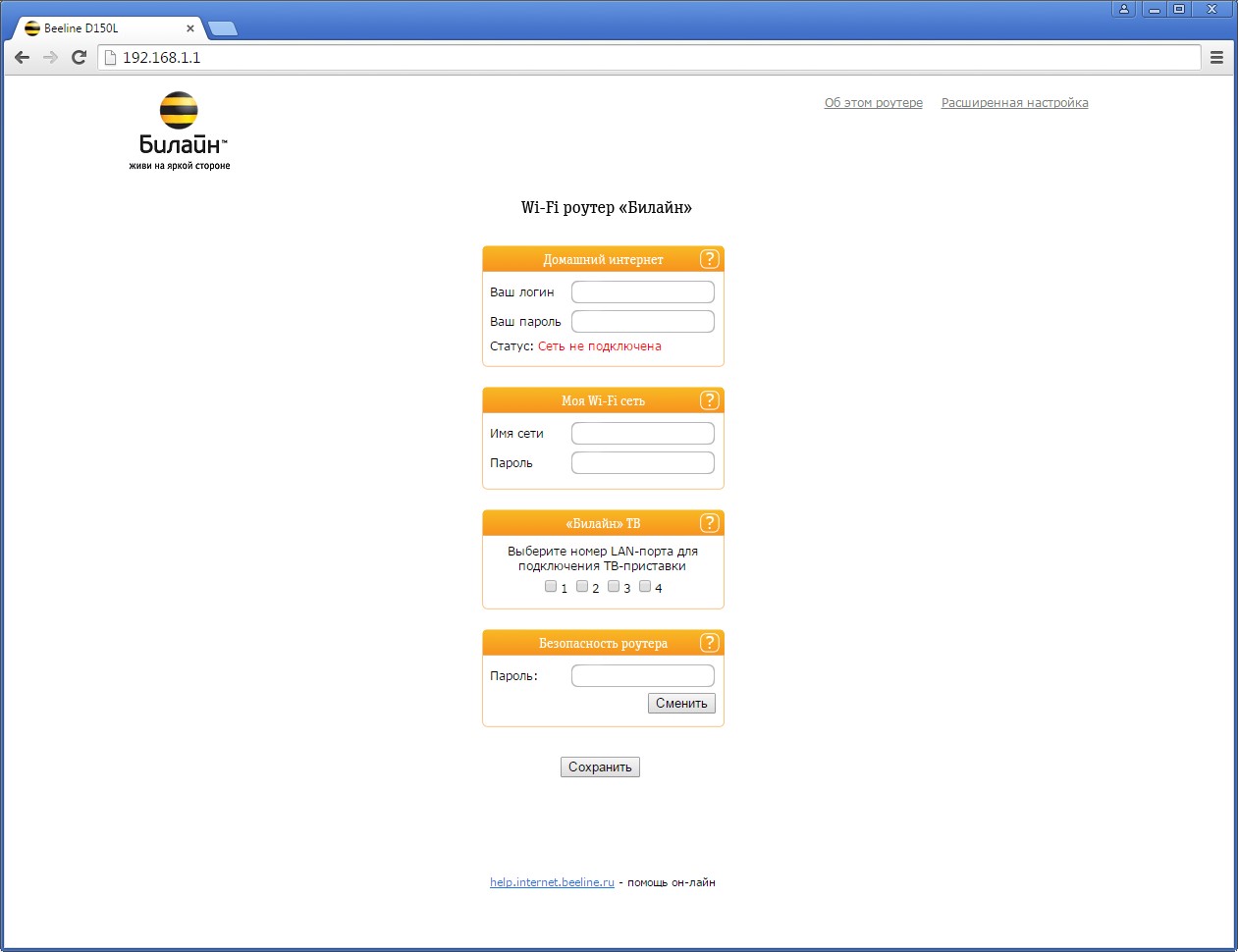
Task: Click the Билайн logo
Action: point(180,131)
